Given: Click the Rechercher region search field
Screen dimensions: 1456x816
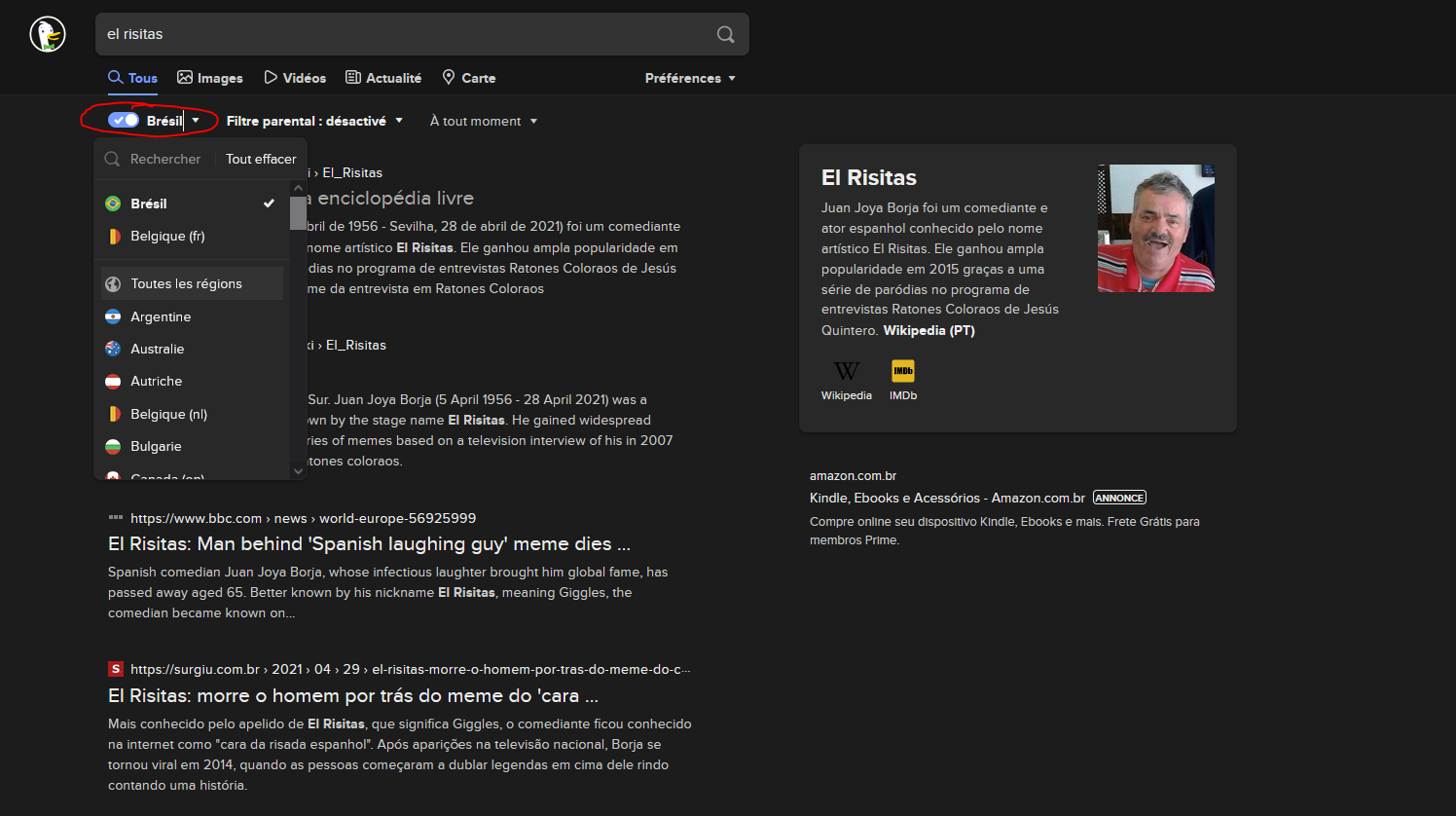Looking at the screenshot, I should [153, 159].
